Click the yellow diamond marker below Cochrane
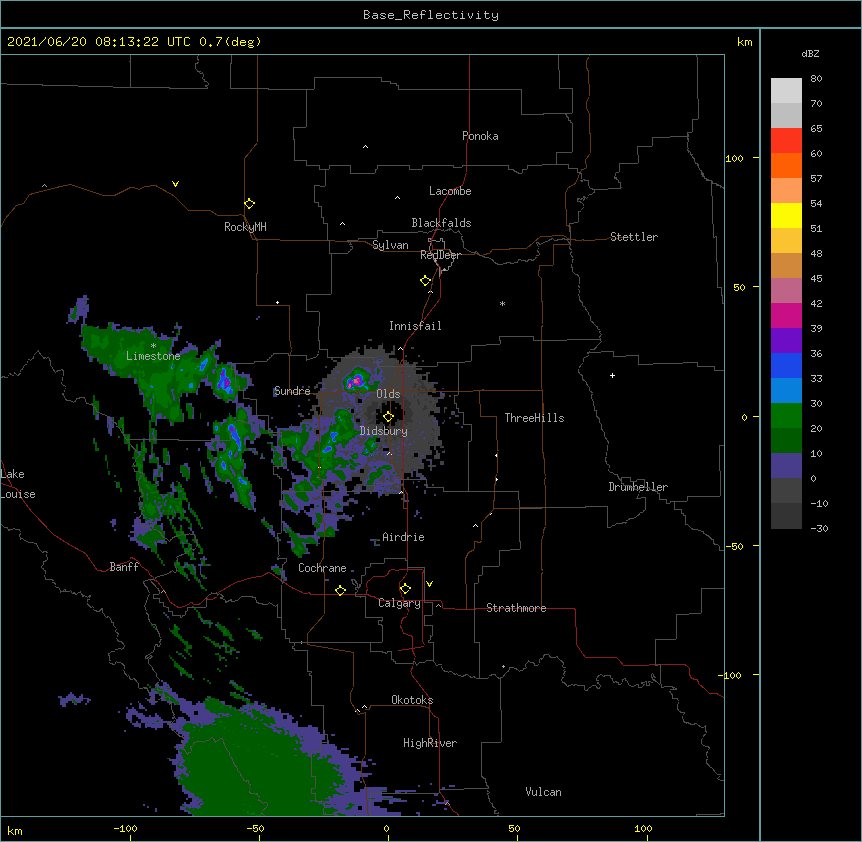This screenshot has width=862, height=842. coord(340,590)
